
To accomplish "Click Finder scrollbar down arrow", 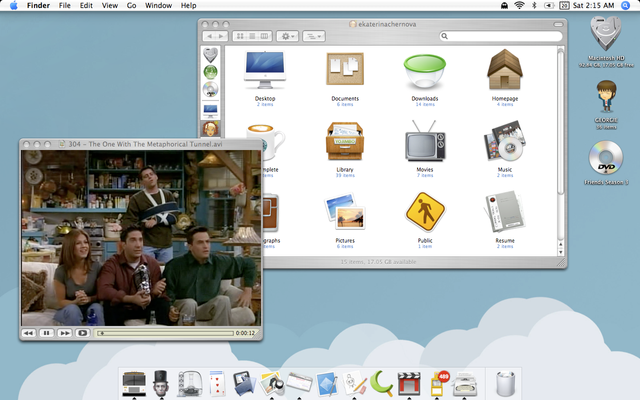I will click(560, 252).
